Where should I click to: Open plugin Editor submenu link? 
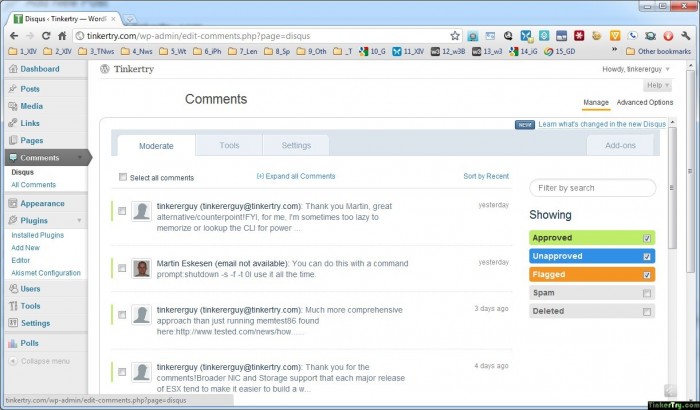pyautogui.click(x=21, y=260)
